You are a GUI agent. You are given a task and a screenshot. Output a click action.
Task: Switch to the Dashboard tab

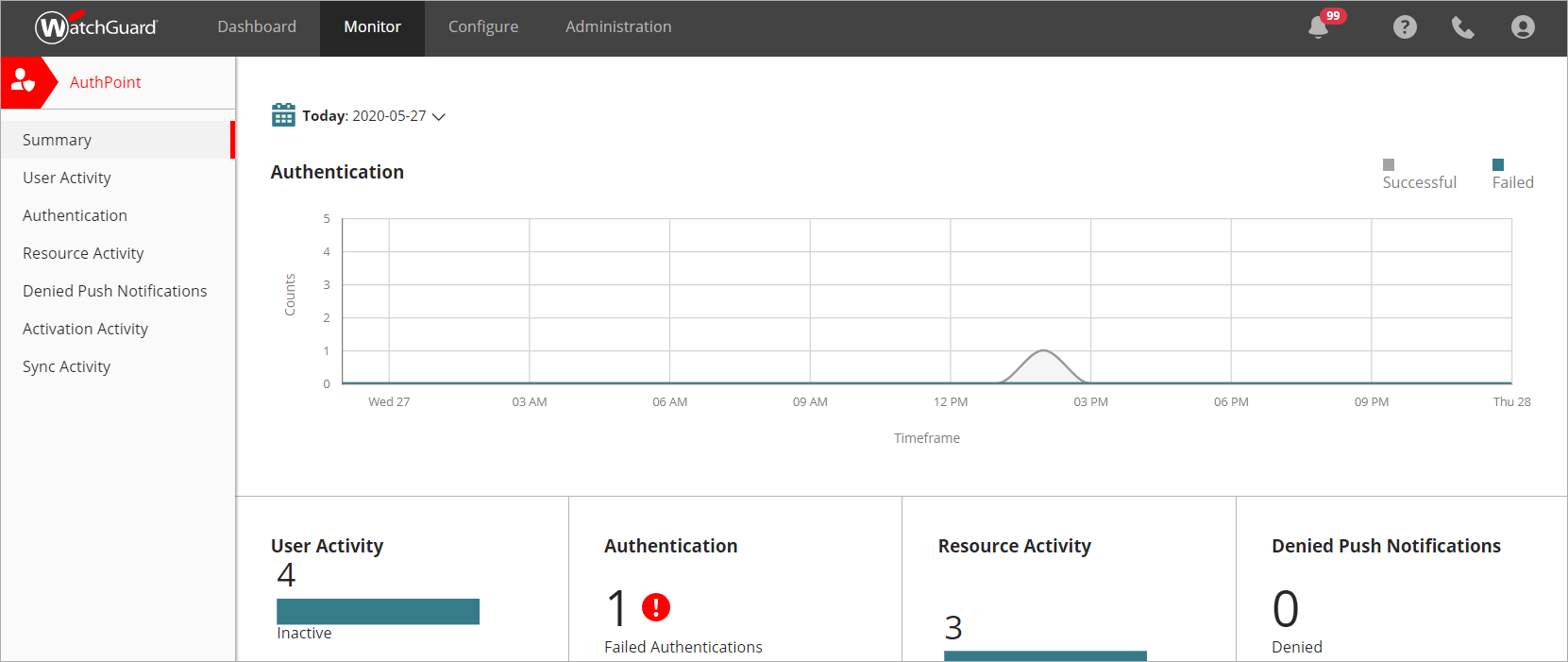coord(257,27)
